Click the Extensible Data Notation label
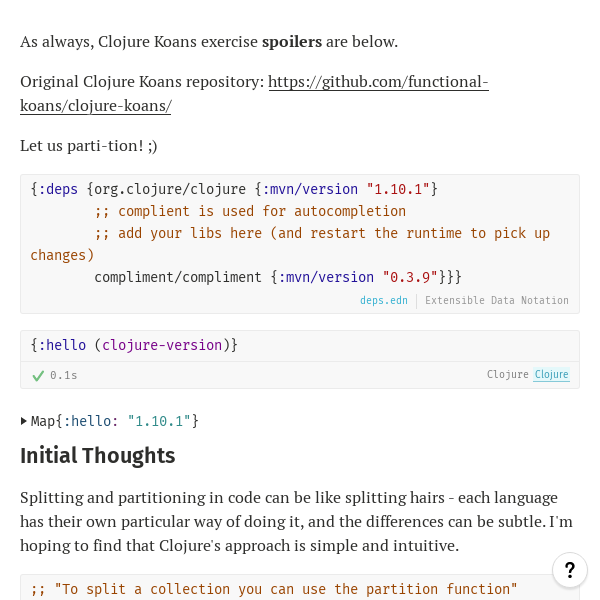This screenshot has height=600, width=600. pos(496,300)
